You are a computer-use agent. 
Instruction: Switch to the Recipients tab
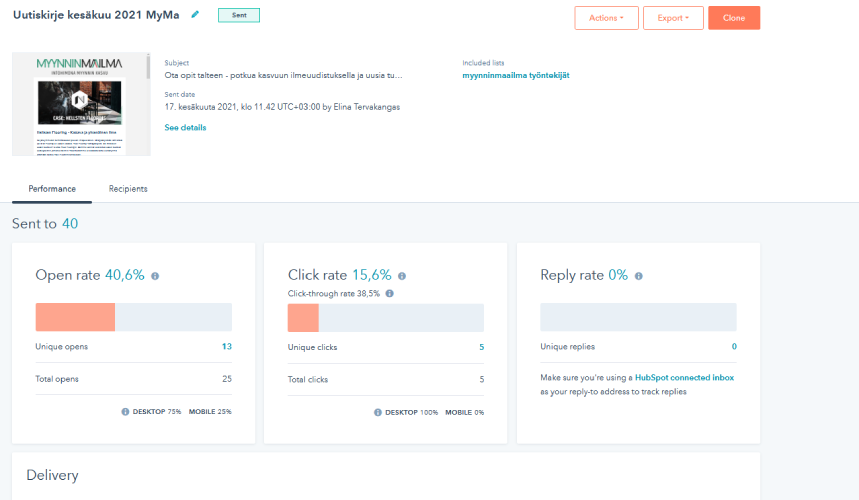128,189
